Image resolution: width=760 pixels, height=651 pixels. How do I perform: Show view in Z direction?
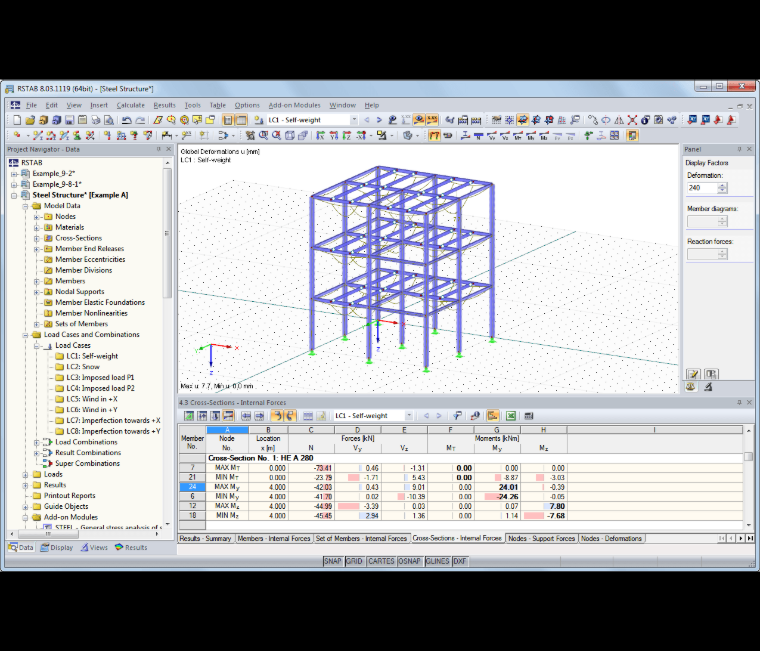point(347,136)
